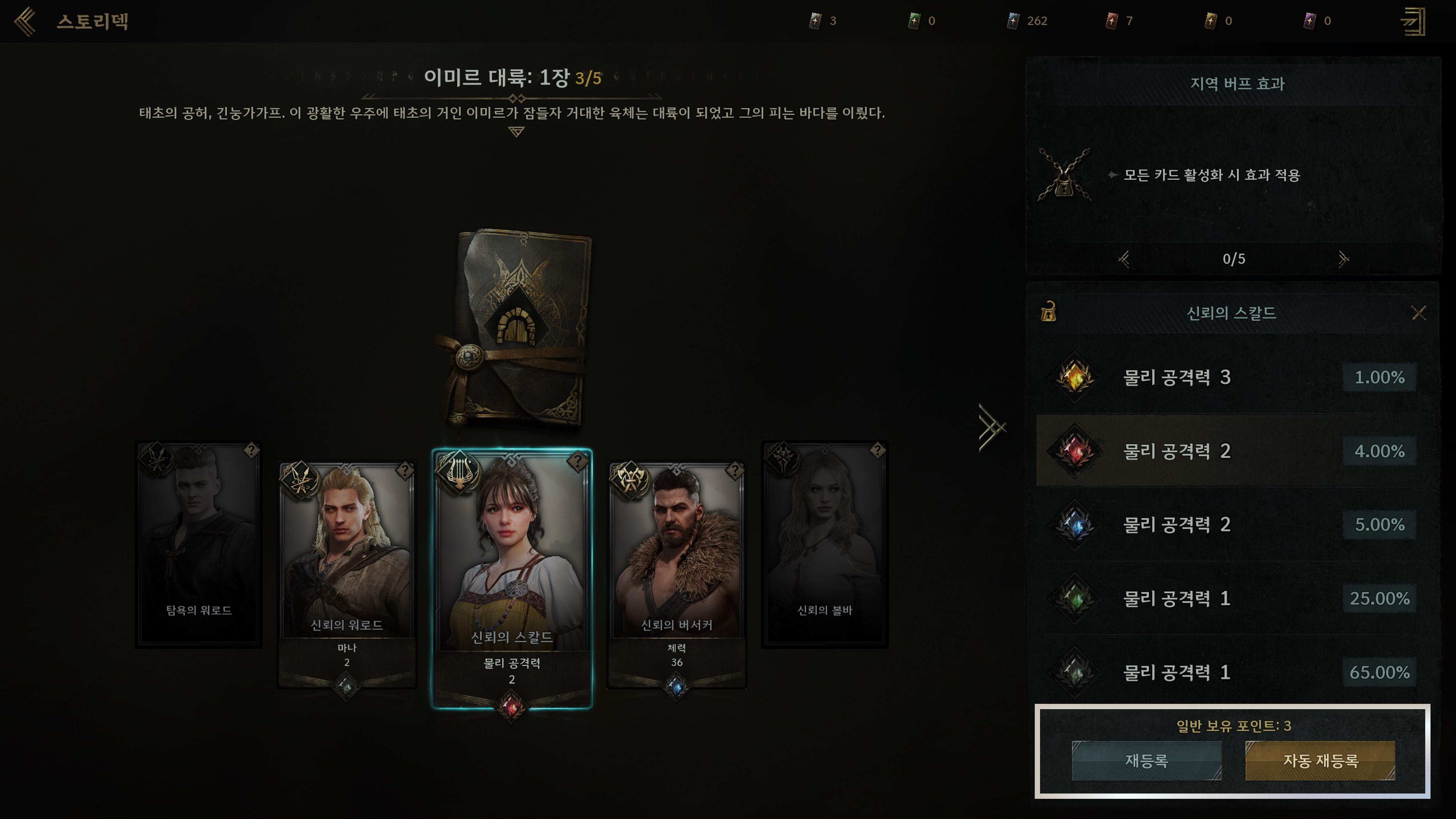Click the 재등록 button

[1146, 760]
